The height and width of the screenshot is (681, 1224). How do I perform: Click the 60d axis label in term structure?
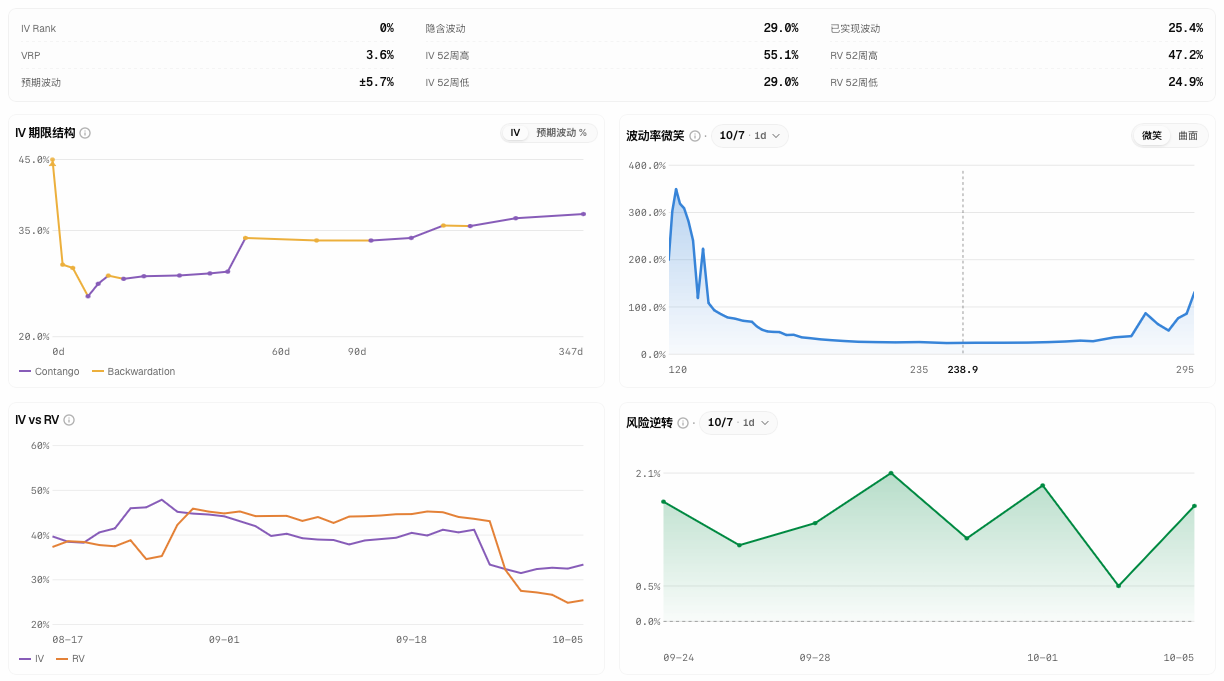(281, 352)
